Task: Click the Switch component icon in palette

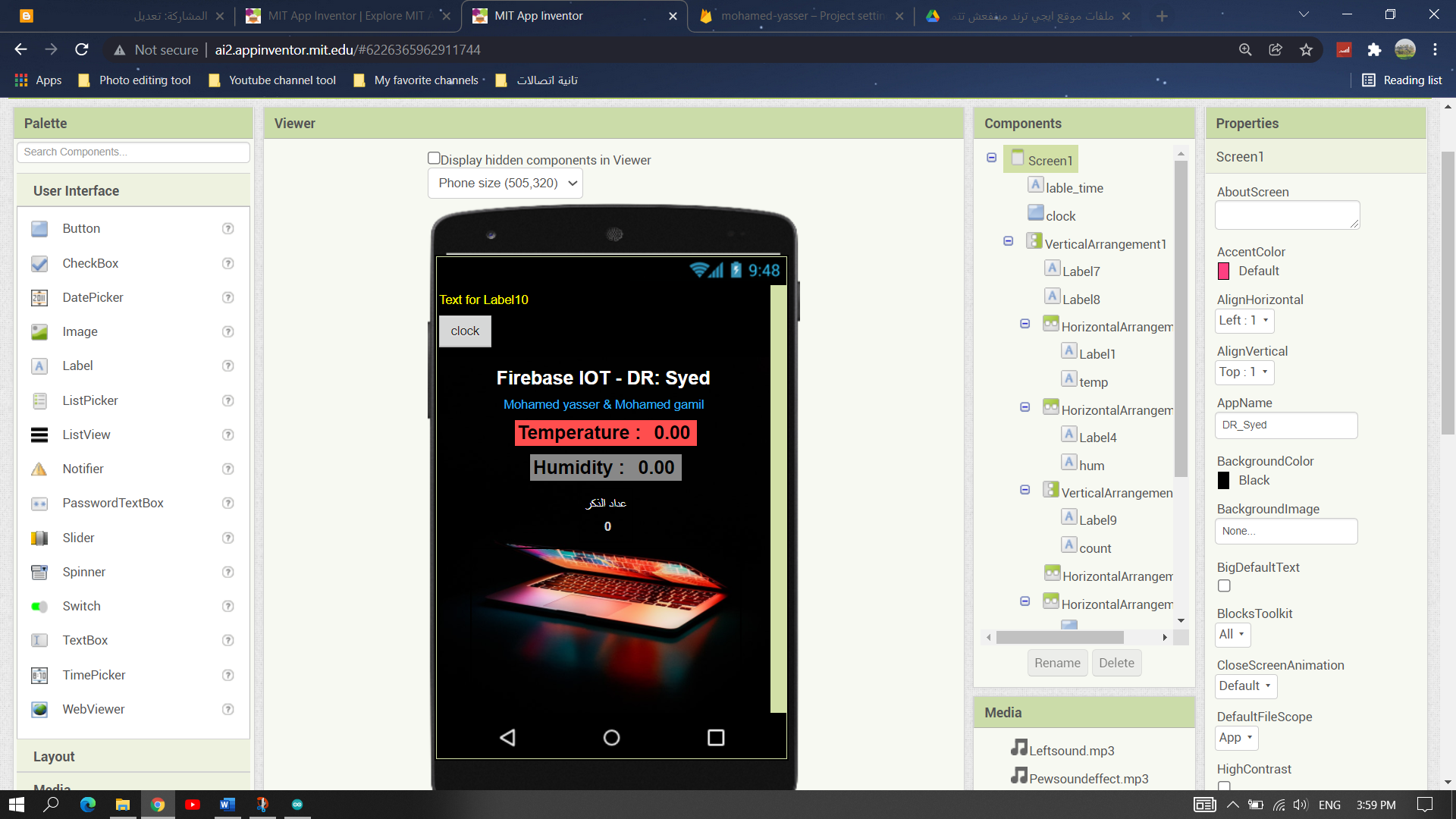Action: point(38,606)
